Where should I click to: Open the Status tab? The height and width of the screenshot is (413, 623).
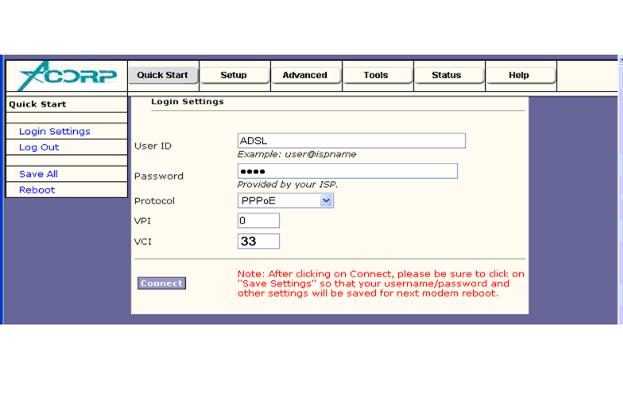[x=446, y=75]
